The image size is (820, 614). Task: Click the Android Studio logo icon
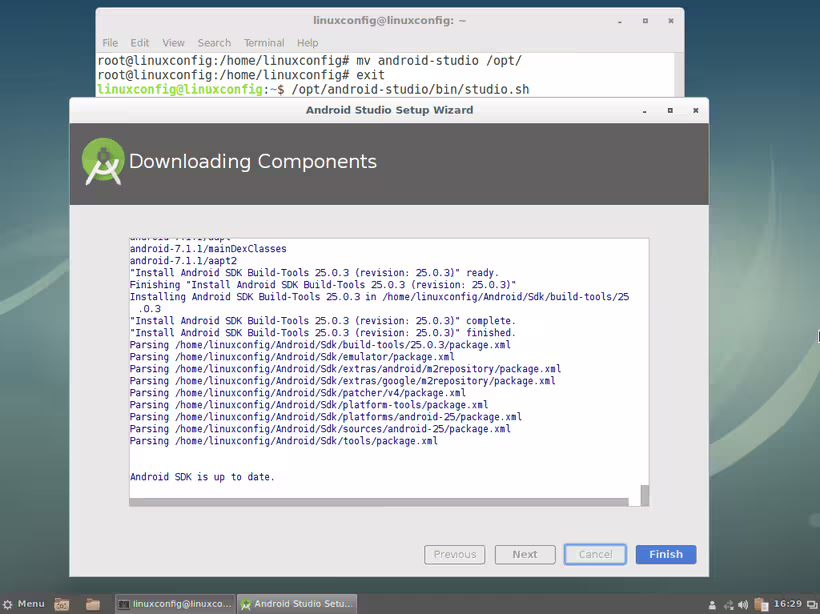coord(103,161)
